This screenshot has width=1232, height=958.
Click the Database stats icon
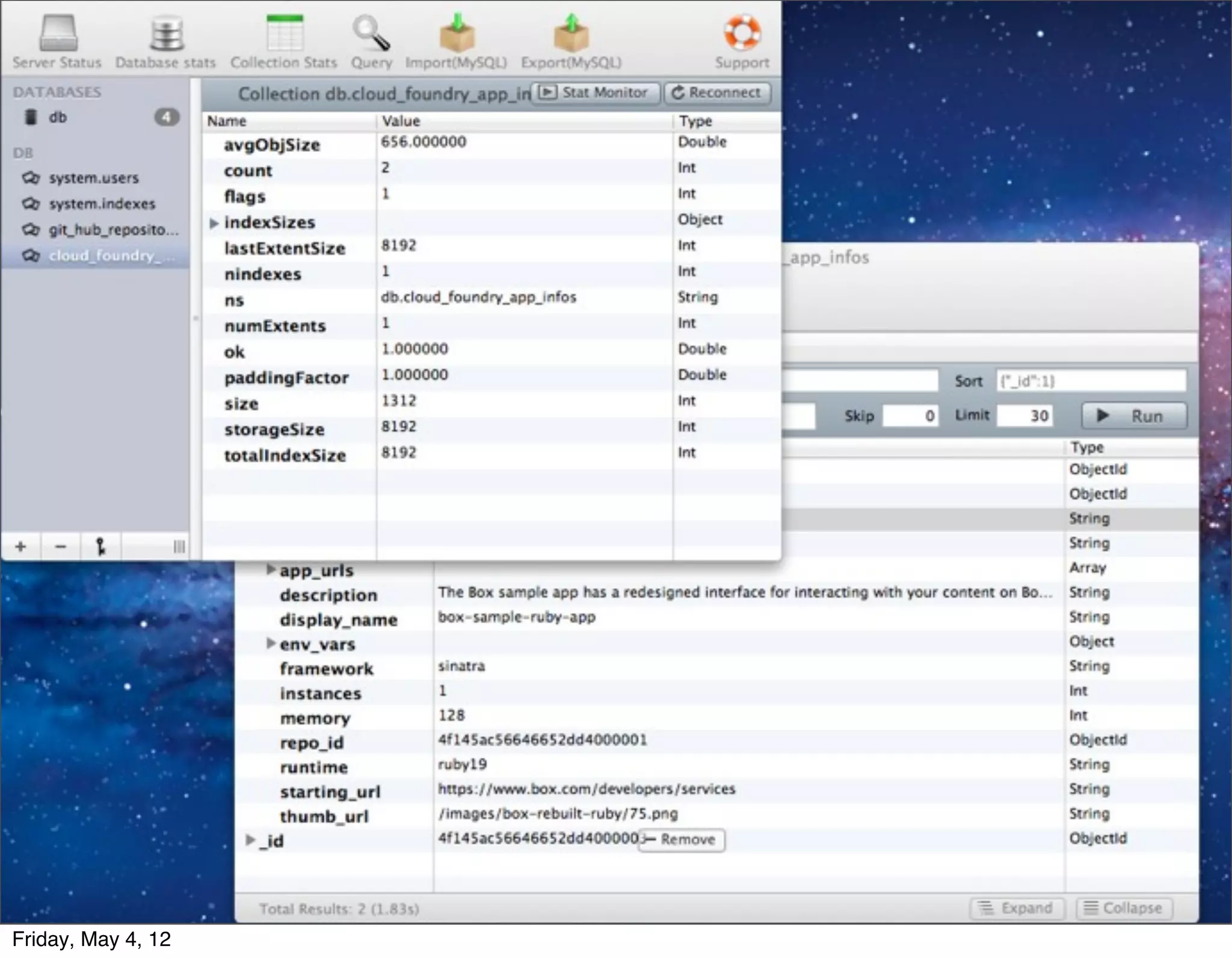coord(165,35)
